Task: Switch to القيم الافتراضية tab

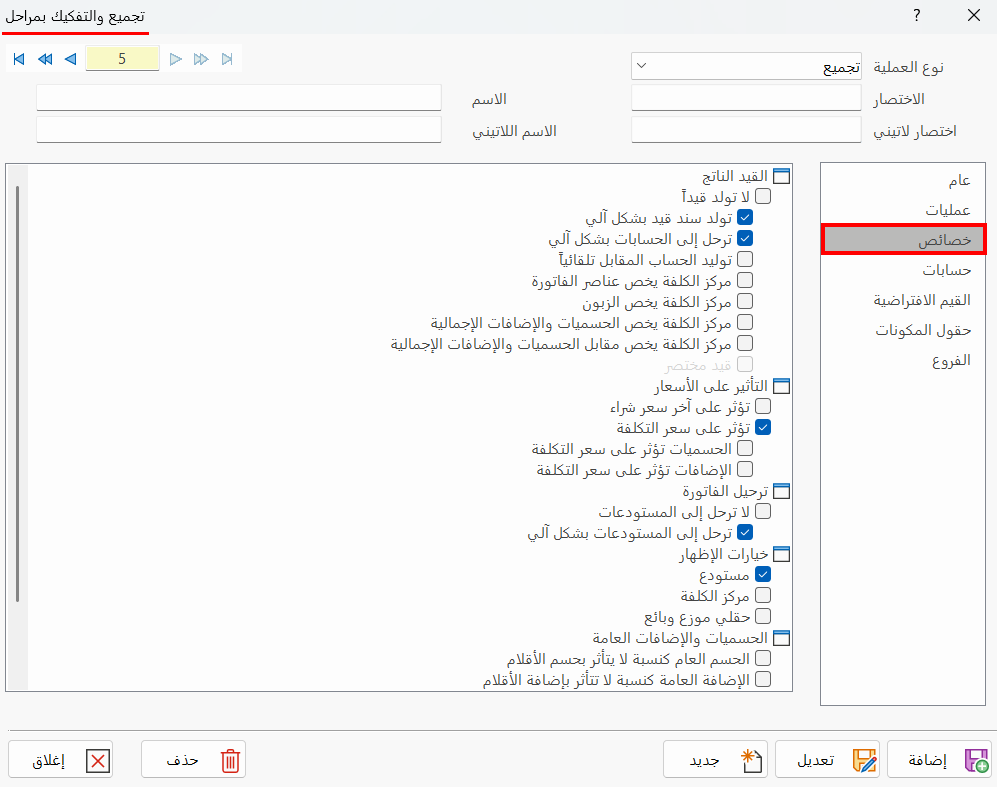Action: pyautogui.click(x=903, y=300)
